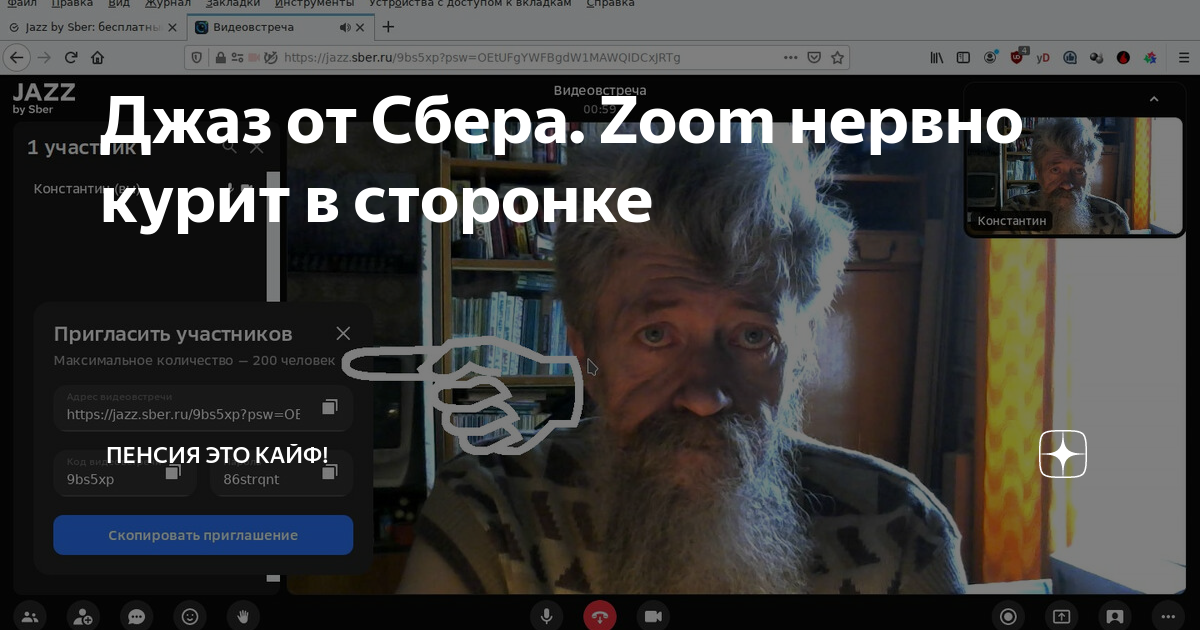Go back in the browser
This screenshot has width=1200, height=630.
pyautogui.click(x=17, y=58)
